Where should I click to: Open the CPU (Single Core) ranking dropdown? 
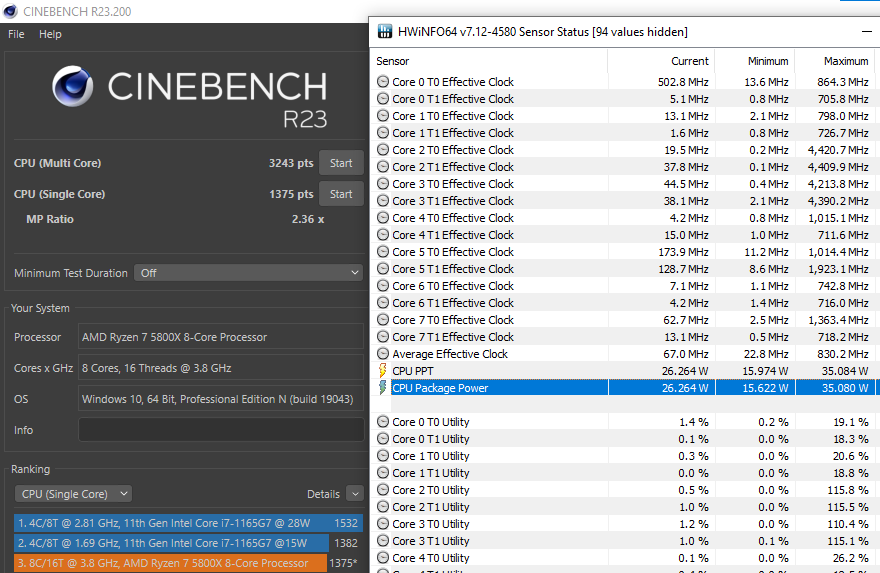[73, 494]
